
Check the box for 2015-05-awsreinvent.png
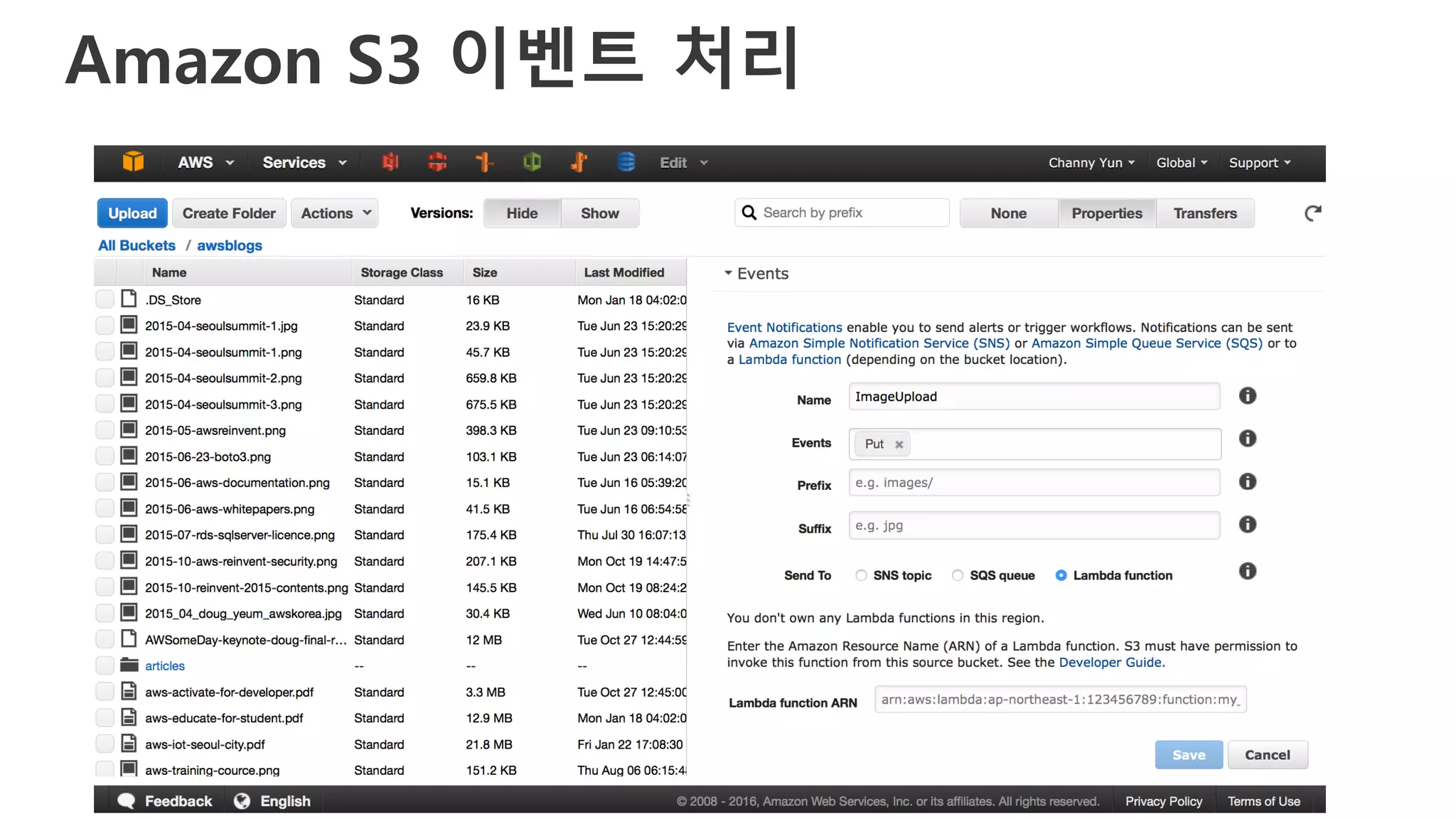click(105, 430)
